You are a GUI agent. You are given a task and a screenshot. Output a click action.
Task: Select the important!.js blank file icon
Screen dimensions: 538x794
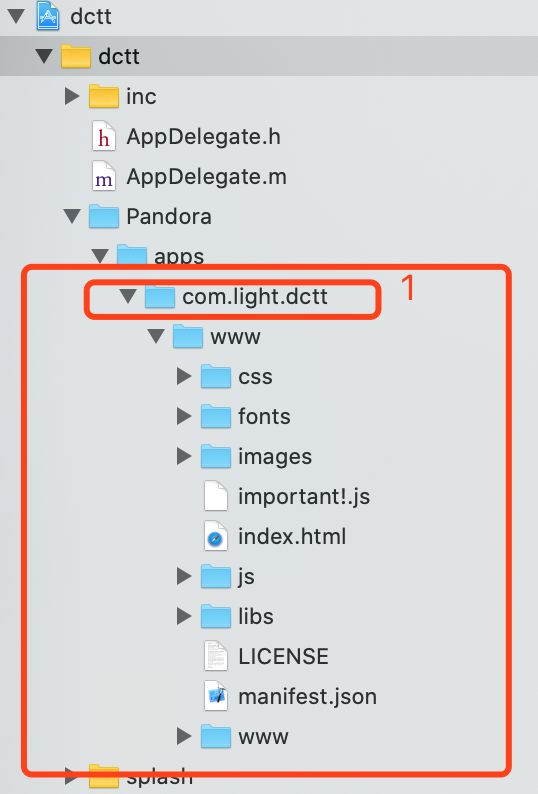coord(216,496)
